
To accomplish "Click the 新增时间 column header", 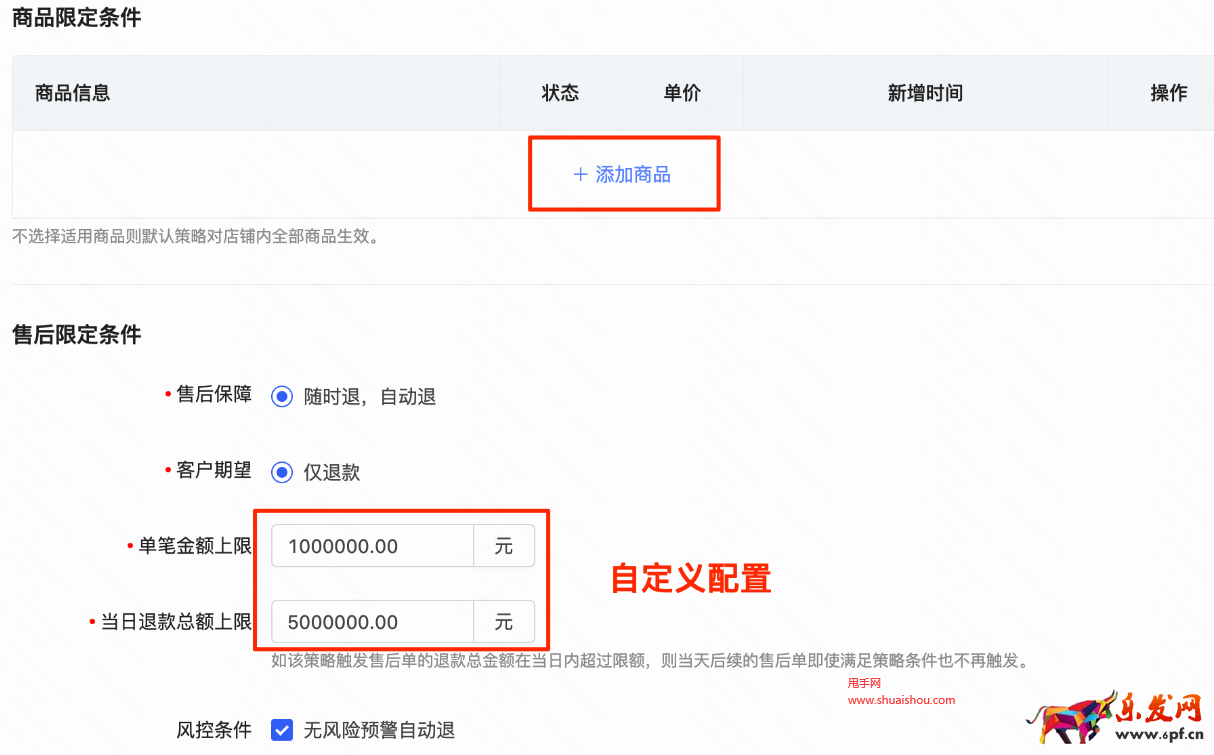I will coord(925,93).
